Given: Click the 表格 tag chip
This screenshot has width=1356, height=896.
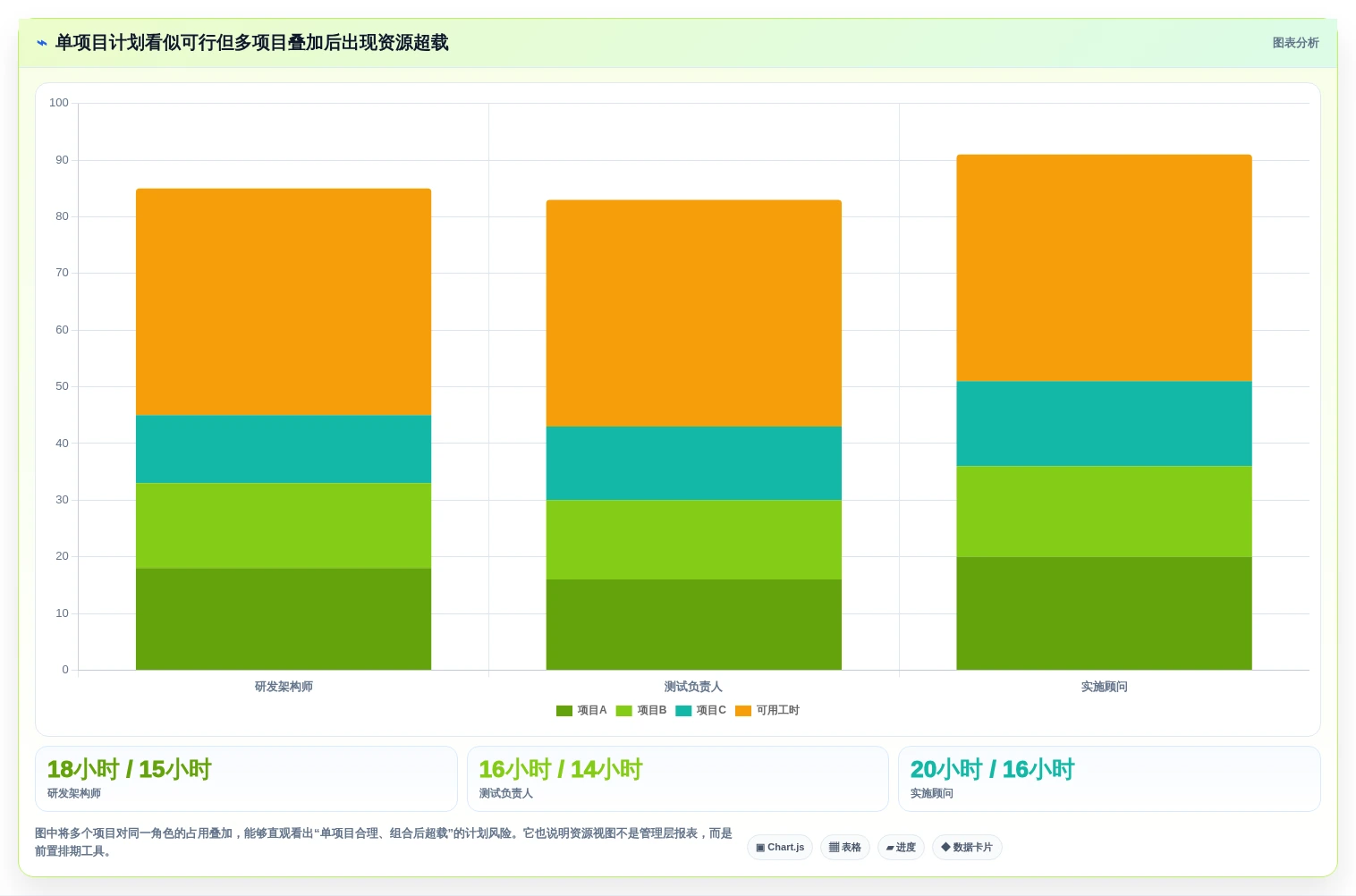Looking at the screenshot, I should click(845, 848).
